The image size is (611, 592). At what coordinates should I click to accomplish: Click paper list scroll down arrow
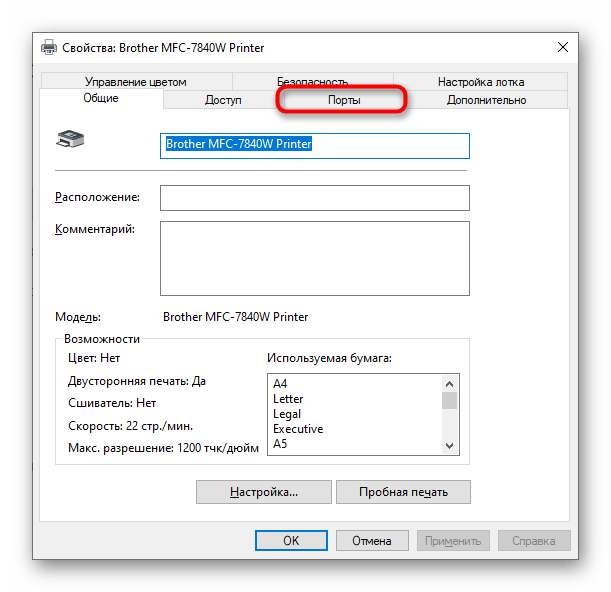tap(449, 445)
